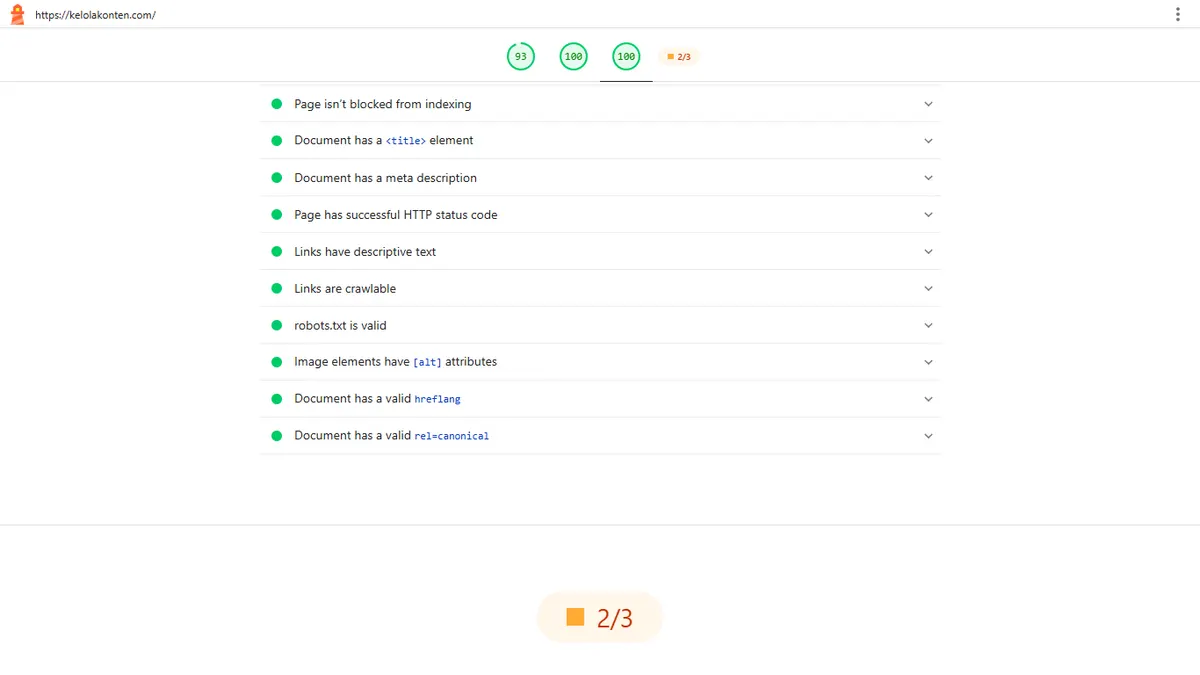Click green pass dot beside HTTP status
Screen dimensions: 1200x675
tap(277, 215)
